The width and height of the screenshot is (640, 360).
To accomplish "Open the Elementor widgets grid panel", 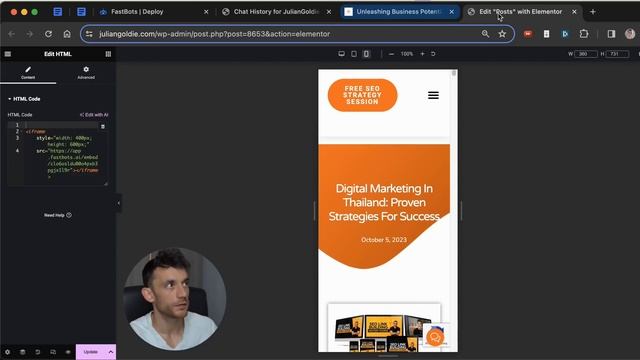I will coord(108,54).
